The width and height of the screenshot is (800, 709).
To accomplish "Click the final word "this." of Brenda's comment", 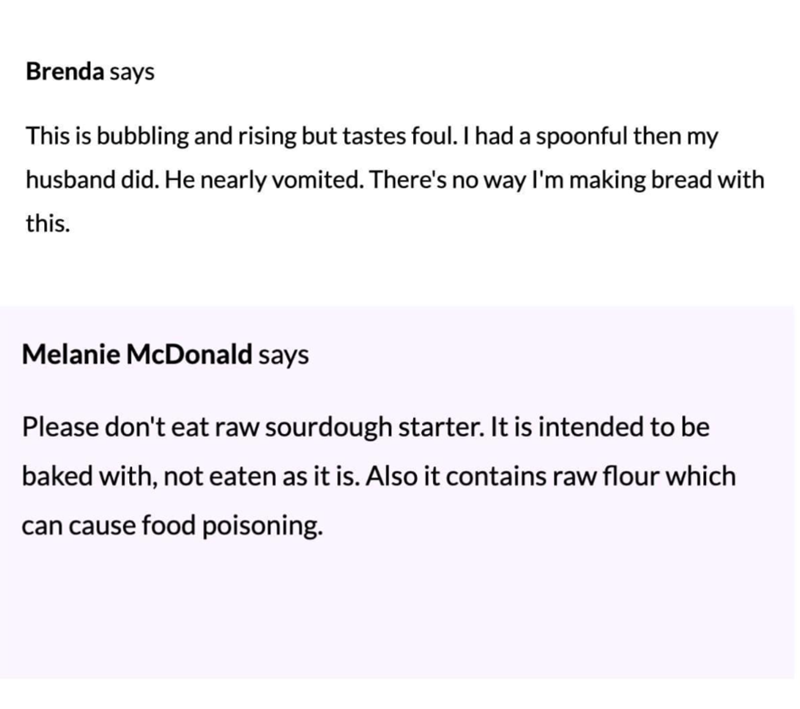I will tap(47, 224).
